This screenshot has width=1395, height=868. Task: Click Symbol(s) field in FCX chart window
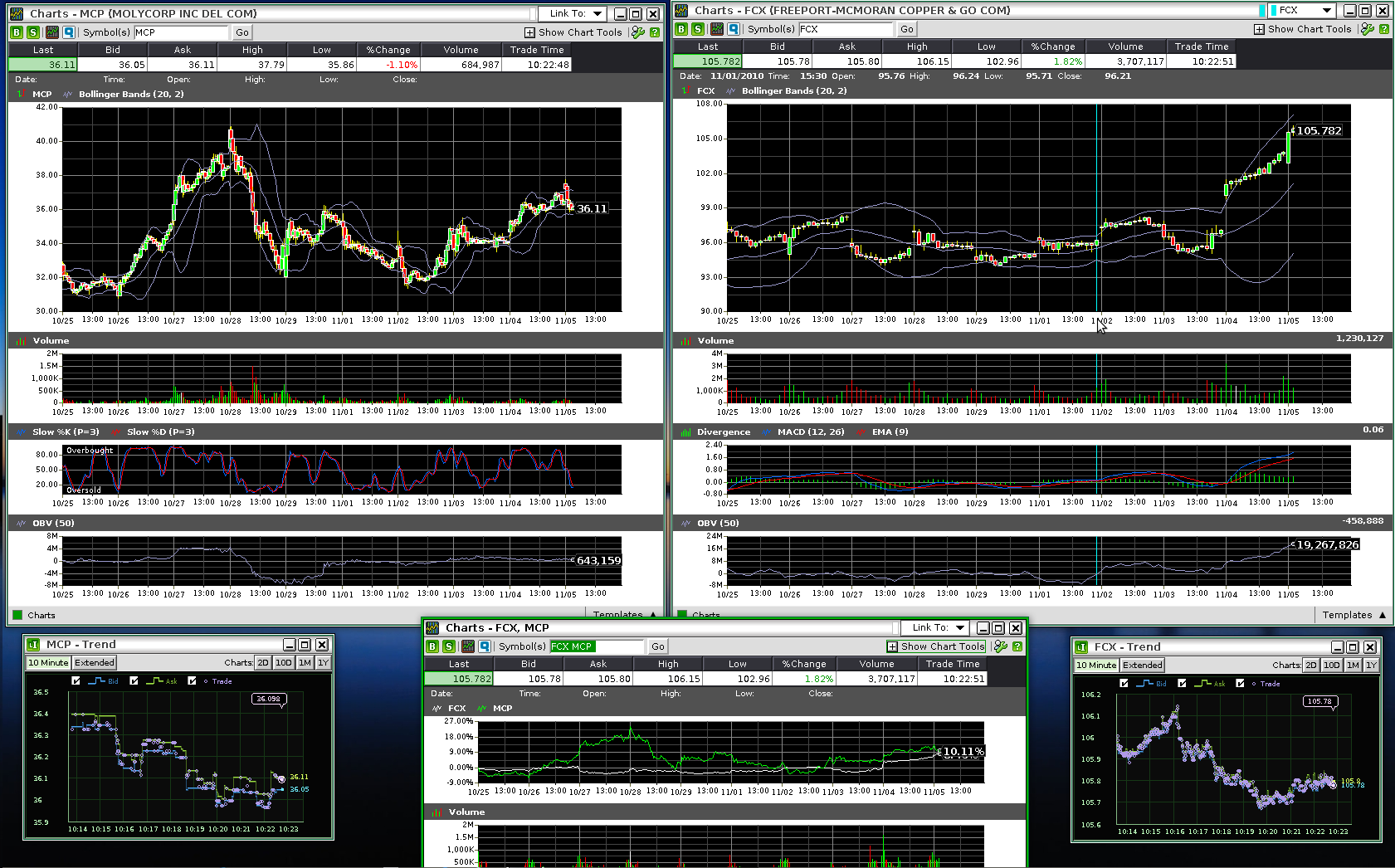click(846, 29)
